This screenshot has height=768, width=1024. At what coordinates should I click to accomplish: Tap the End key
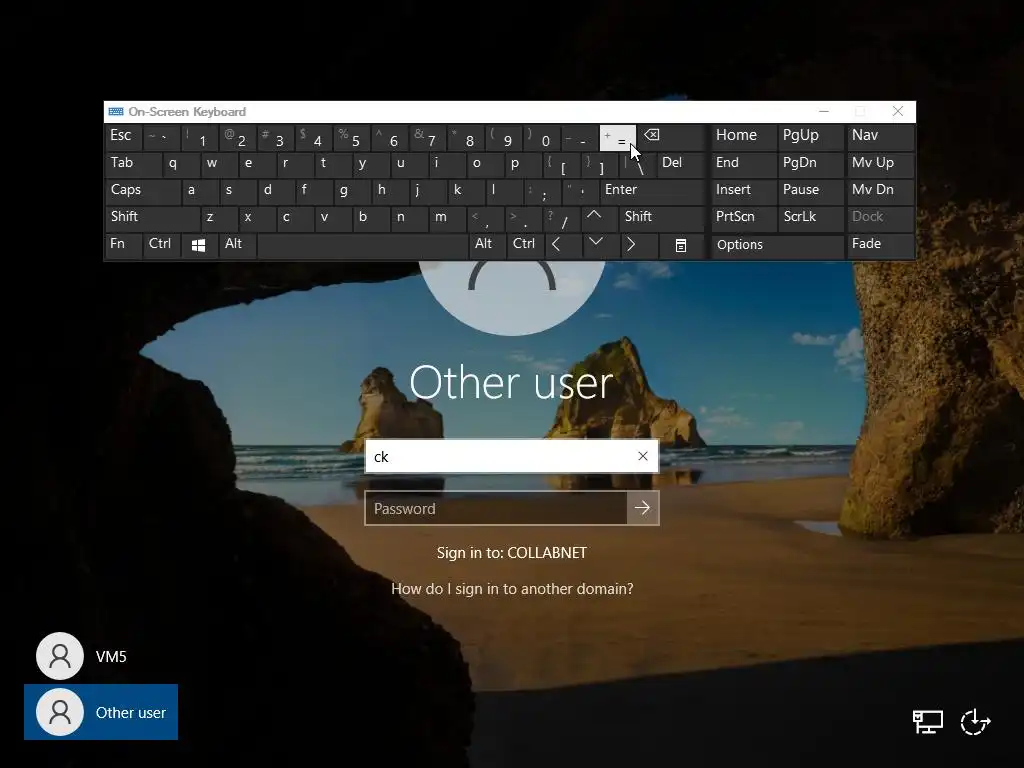pos(743,164)
